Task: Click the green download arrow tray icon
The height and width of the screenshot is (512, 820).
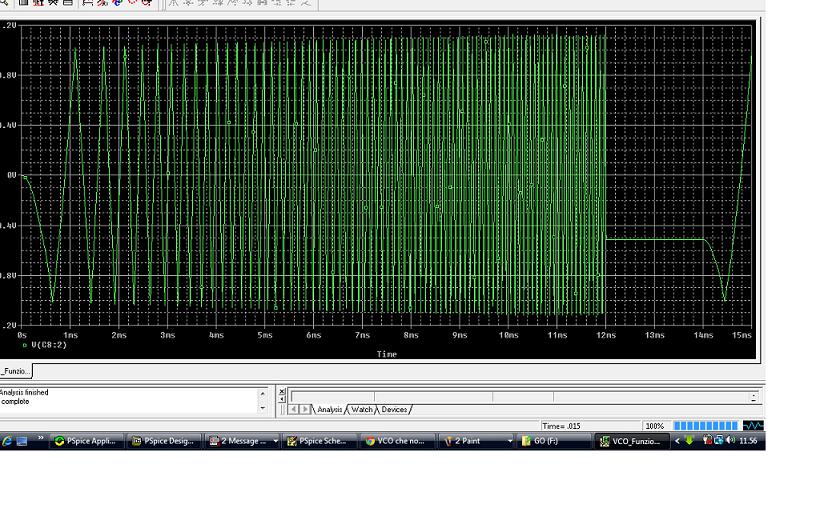Action: point(689,441)
